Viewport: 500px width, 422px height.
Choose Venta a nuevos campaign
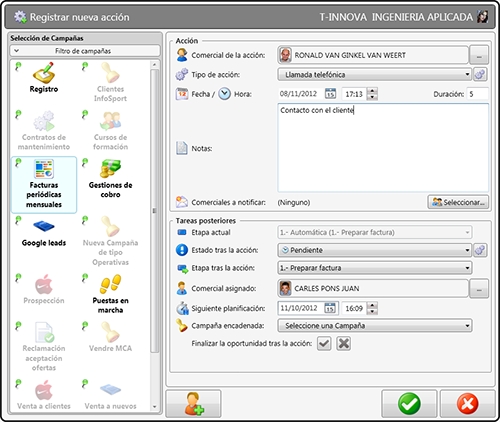click(x=110, y=395)
